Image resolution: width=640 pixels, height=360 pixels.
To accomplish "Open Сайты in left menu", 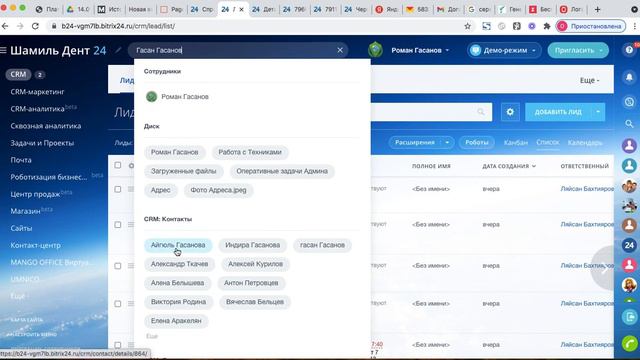I will coord(21,228).
